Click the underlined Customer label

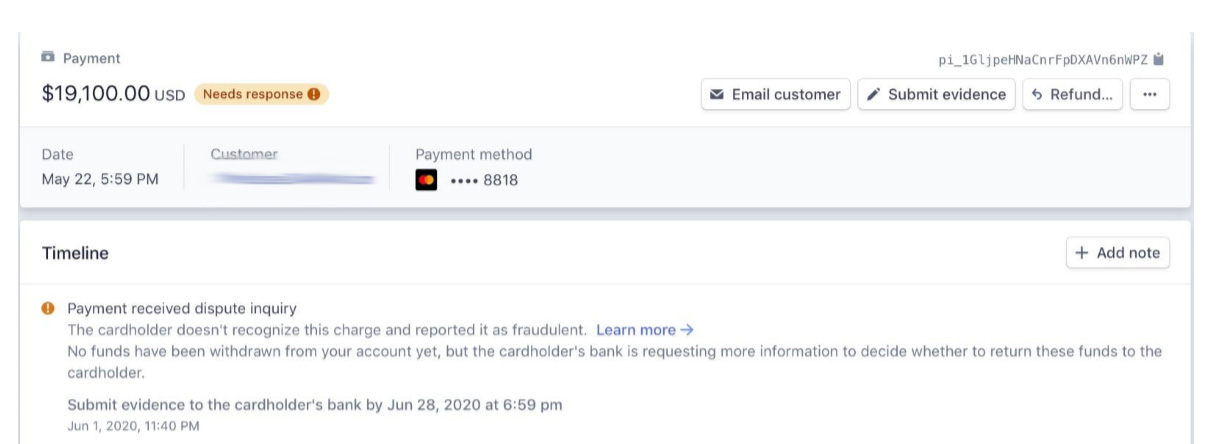pyautogui.click(x=244, y=154)
